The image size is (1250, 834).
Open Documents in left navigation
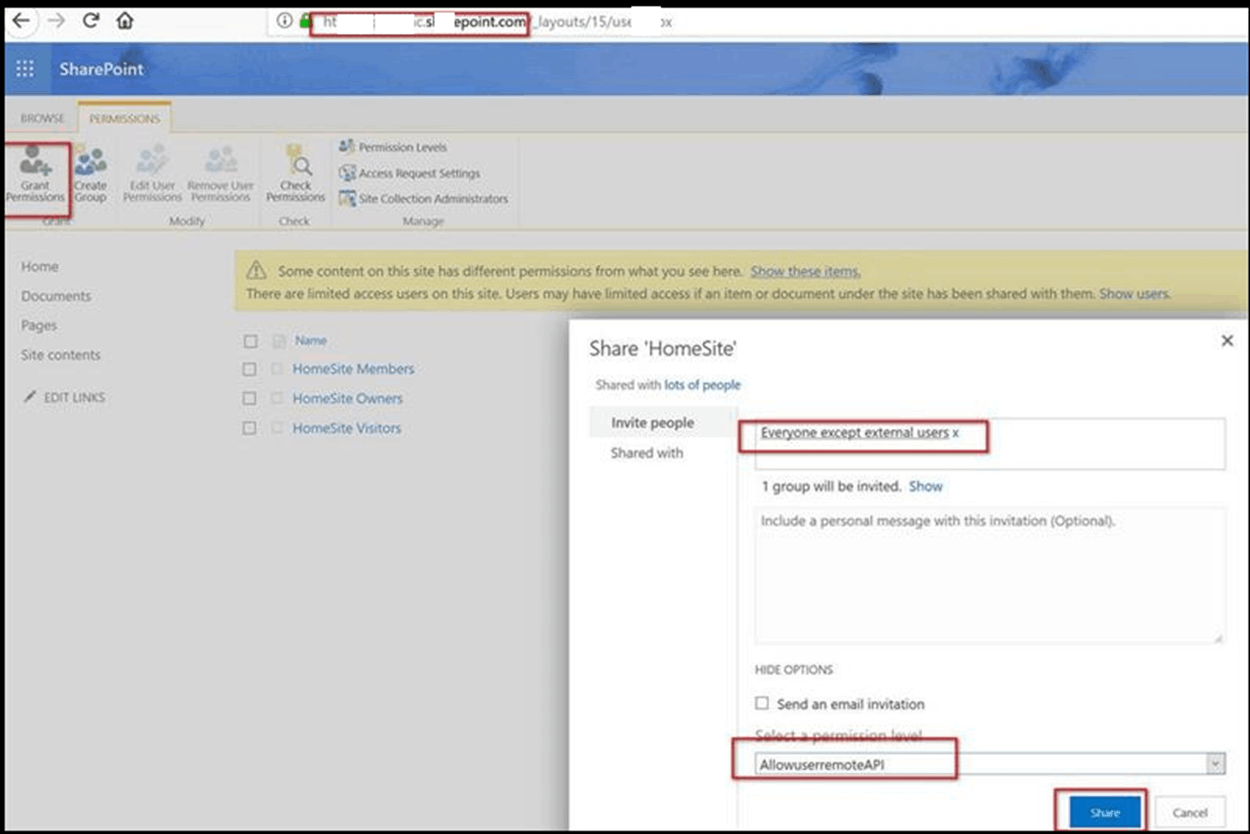point(56,296)
